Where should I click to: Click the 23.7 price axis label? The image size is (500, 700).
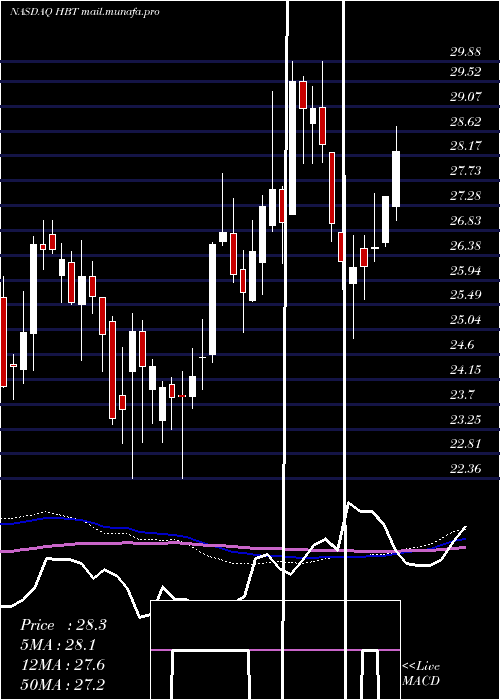click(x=462, y=395)
